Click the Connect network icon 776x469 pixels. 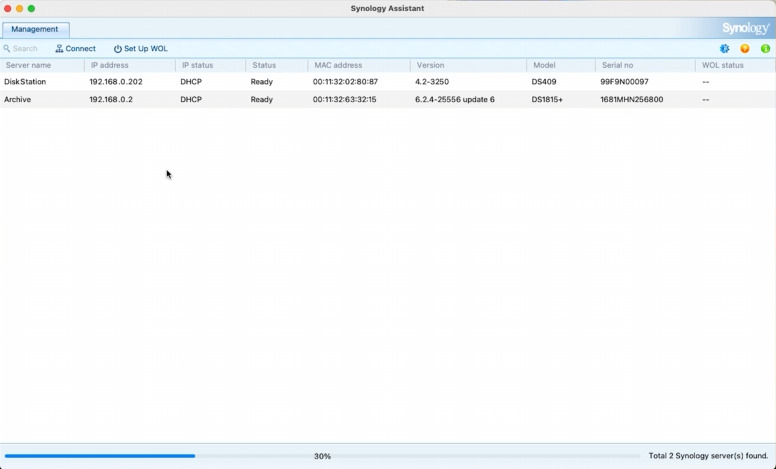(x=59, y=48)
